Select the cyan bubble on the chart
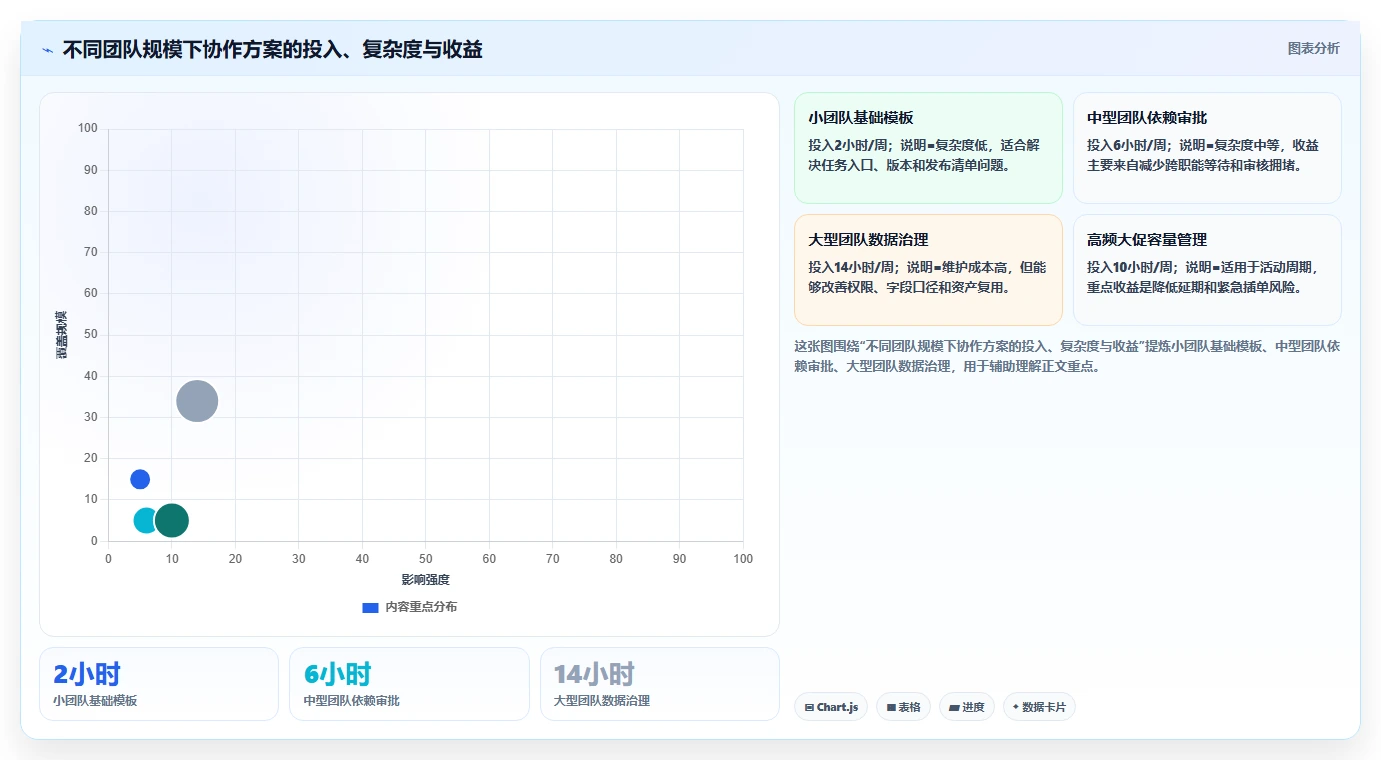 [146, 520]
